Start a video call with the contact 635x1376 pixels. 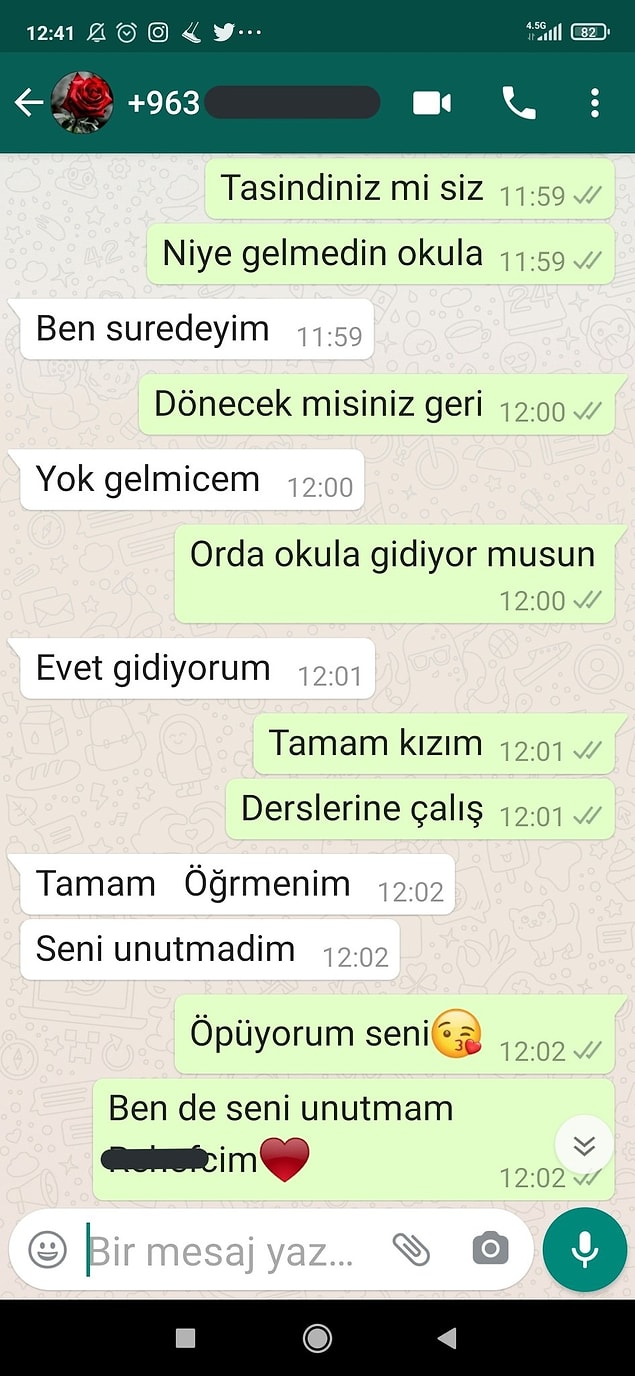tap(432, 103)
